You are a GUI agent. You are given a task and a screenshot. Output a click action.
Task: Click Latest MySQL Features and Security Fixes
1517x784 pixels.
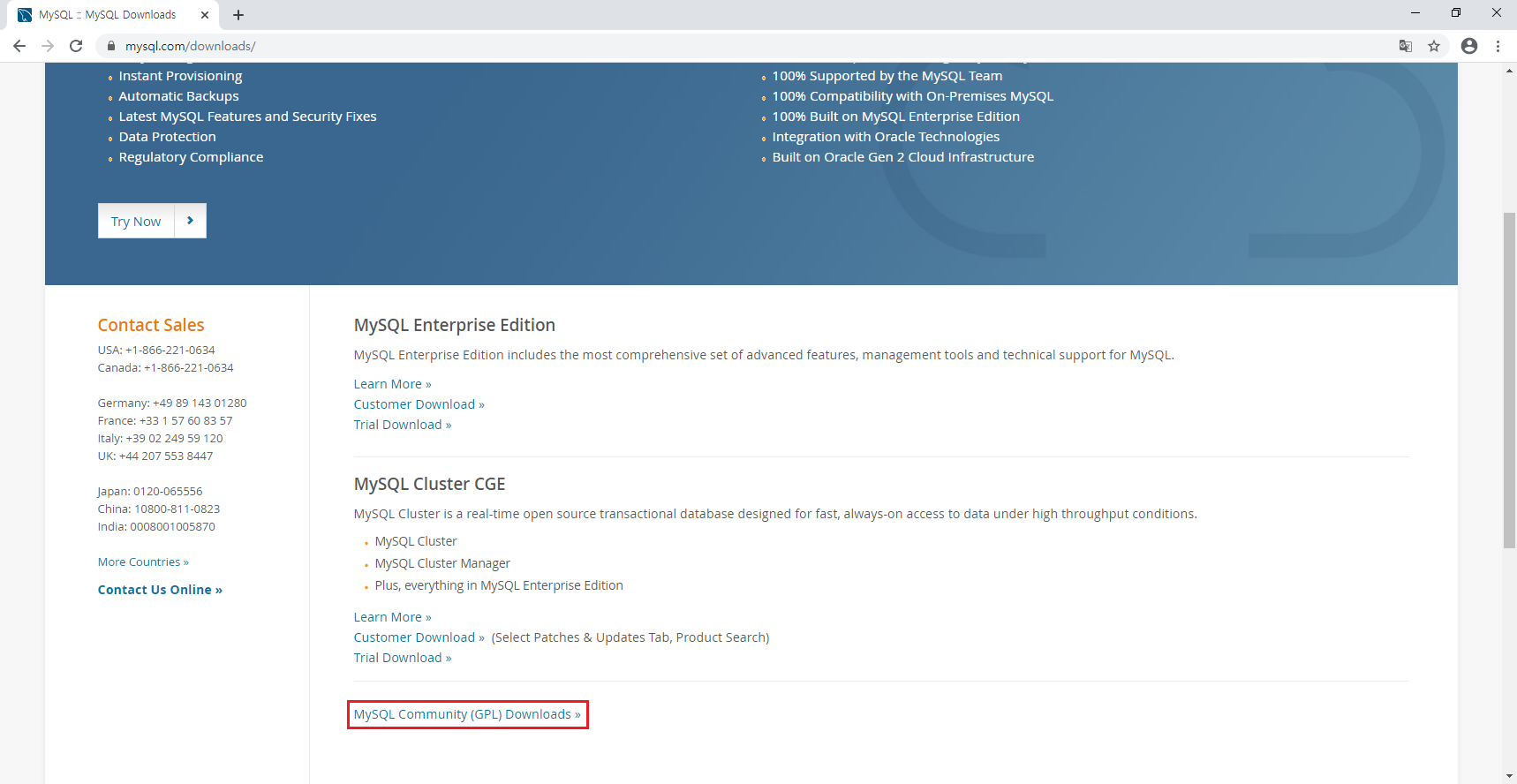click(x=248, y=117)
